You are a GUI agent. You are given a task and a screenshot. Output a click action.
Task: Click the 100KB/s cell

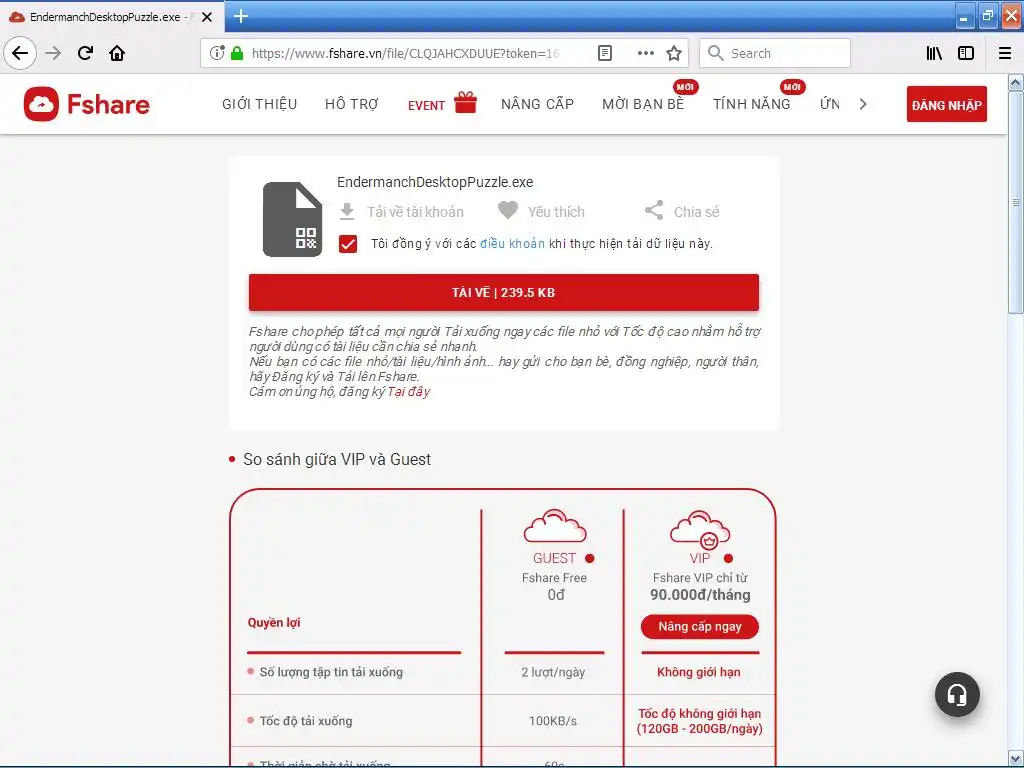pos(553,721)
